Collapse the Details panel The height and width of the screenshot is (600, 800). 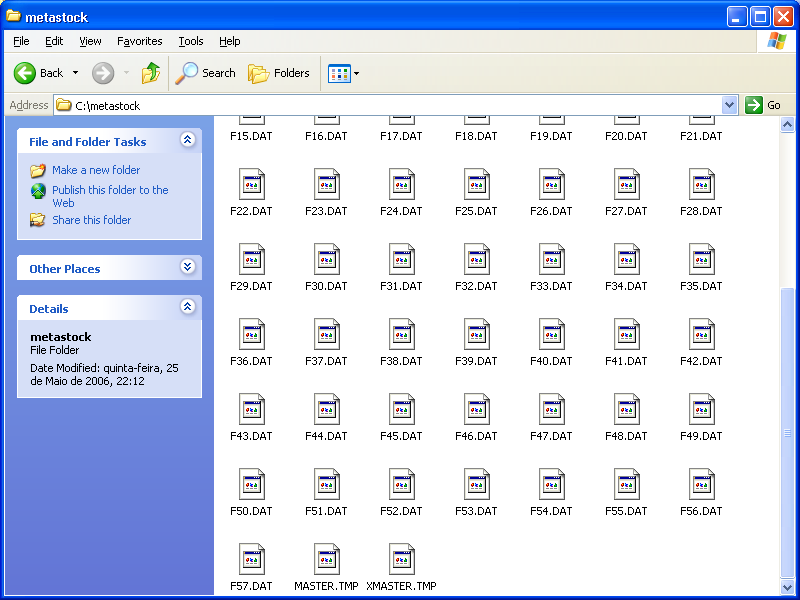point(187,308)
